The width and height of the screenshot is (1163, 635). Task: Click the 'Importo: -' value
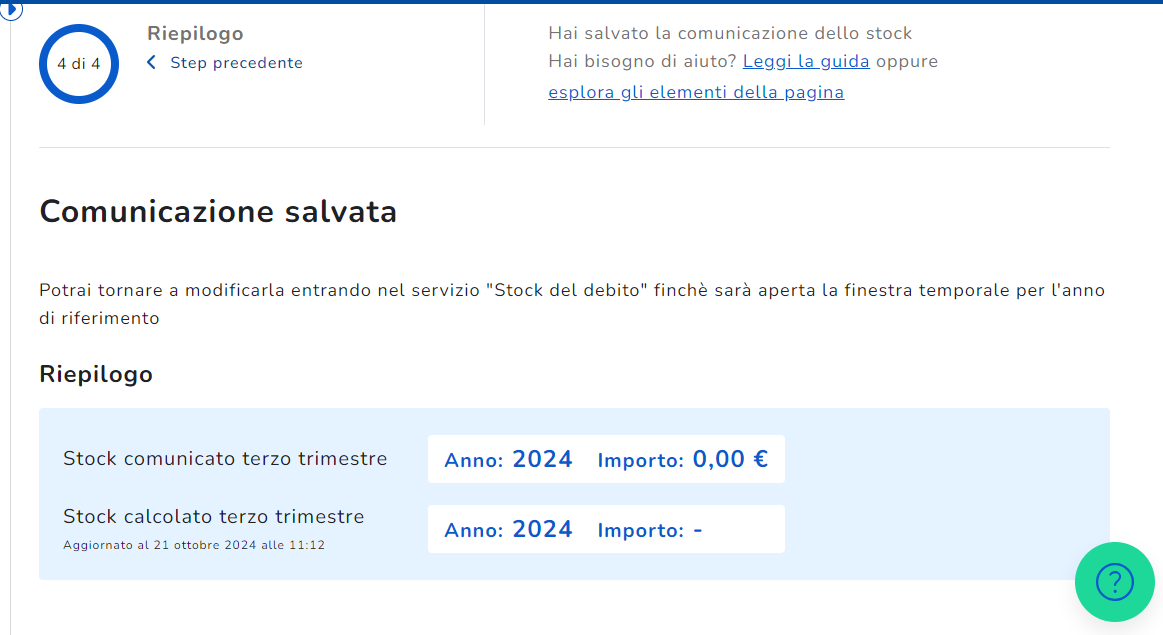tap(650, 529)
